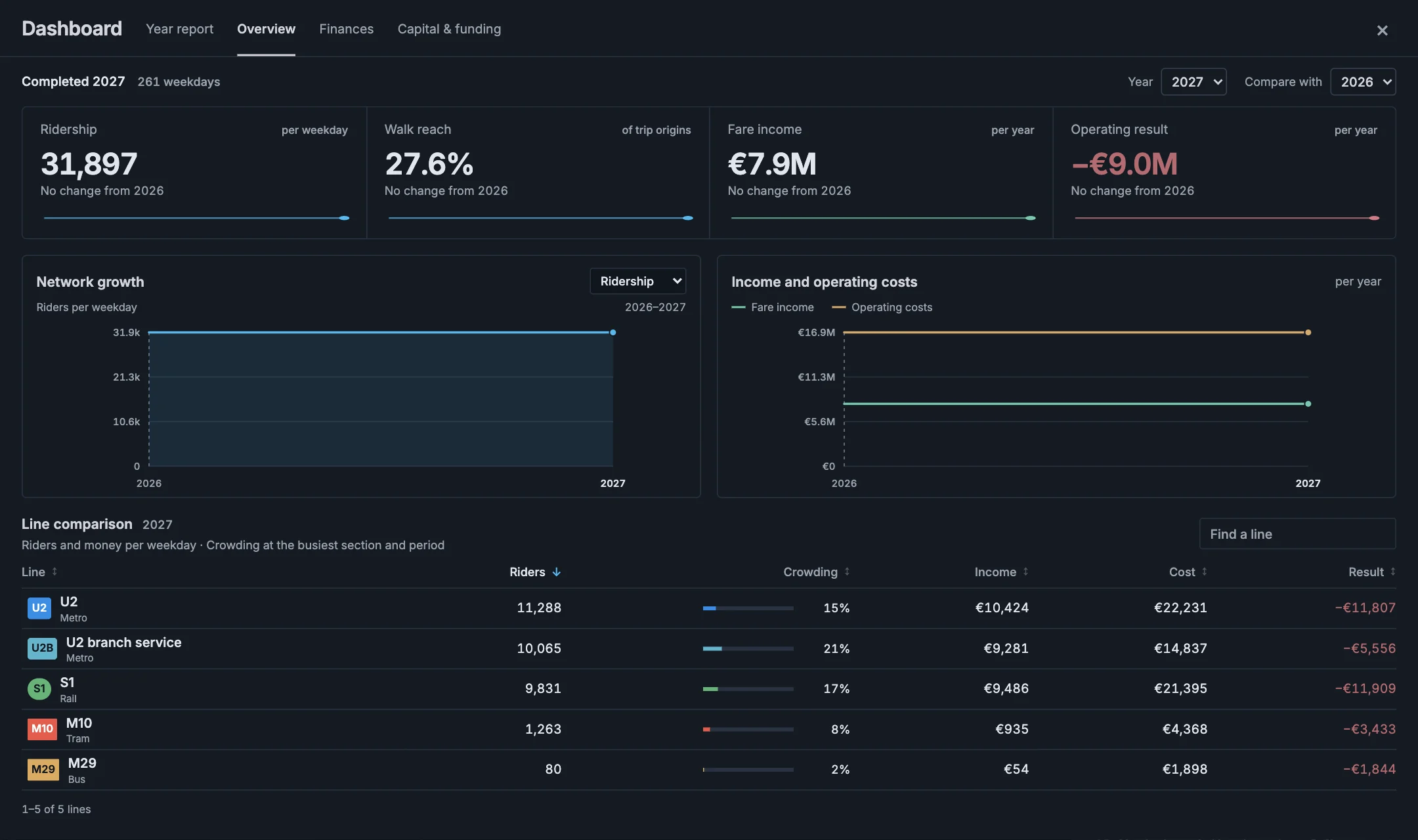This screenshot has width=1418, height=840.
Task: Click the S1 riders value 9,831
Action: pos(543,688)
